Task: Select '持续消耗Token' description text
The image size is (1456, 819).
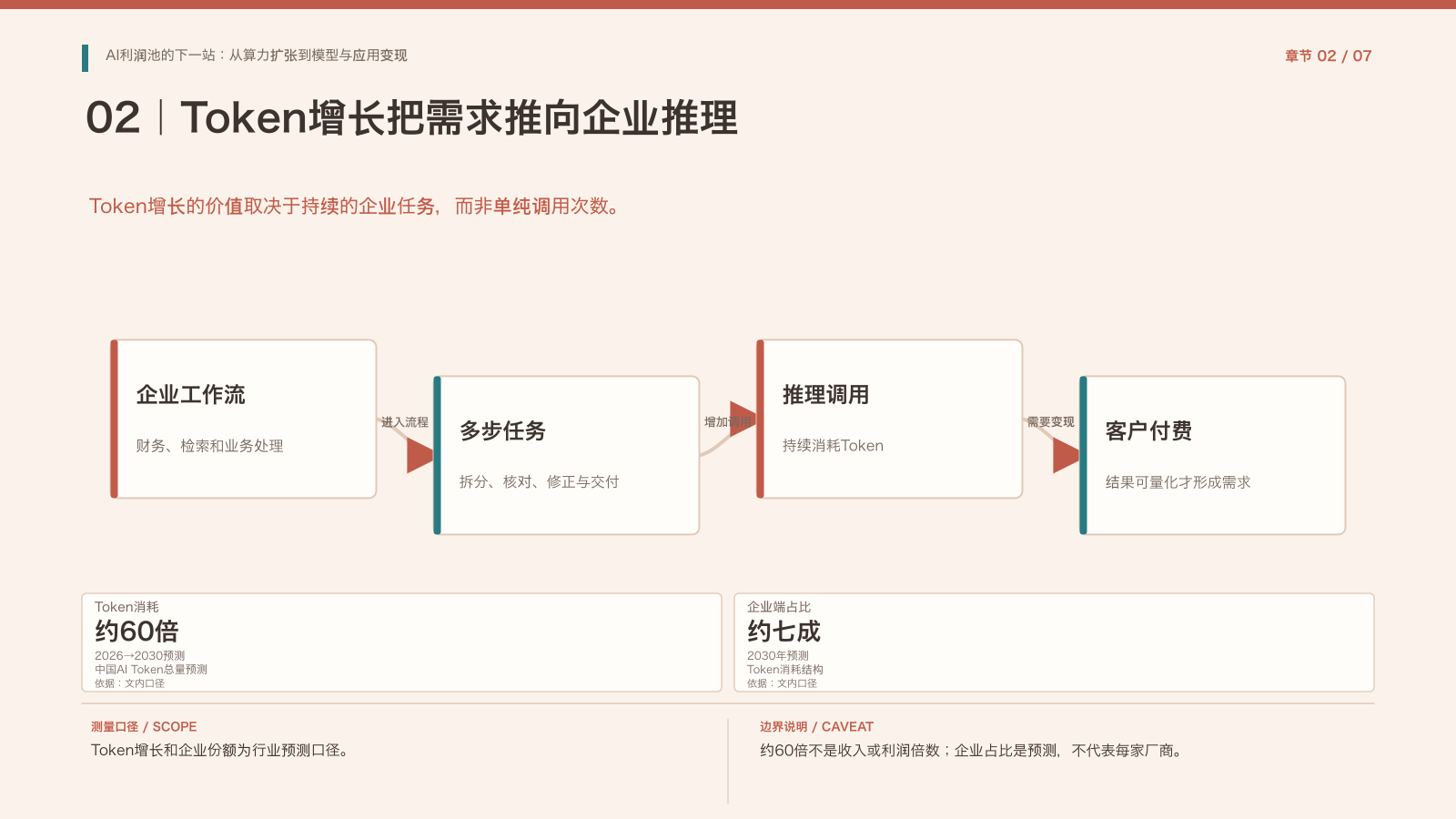Action: coord(833,446)
